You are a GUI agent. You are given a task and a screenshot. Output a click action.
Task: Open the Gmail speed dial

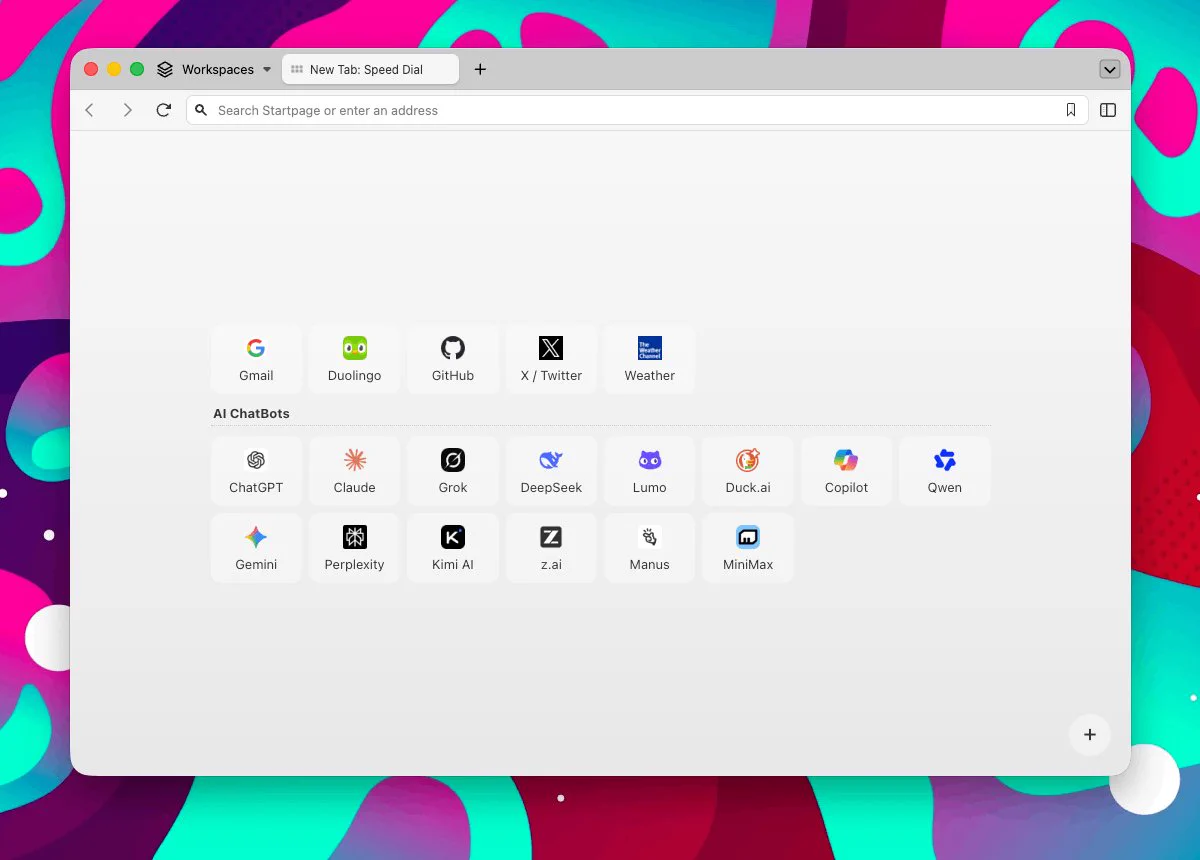(x=256, y=359)
